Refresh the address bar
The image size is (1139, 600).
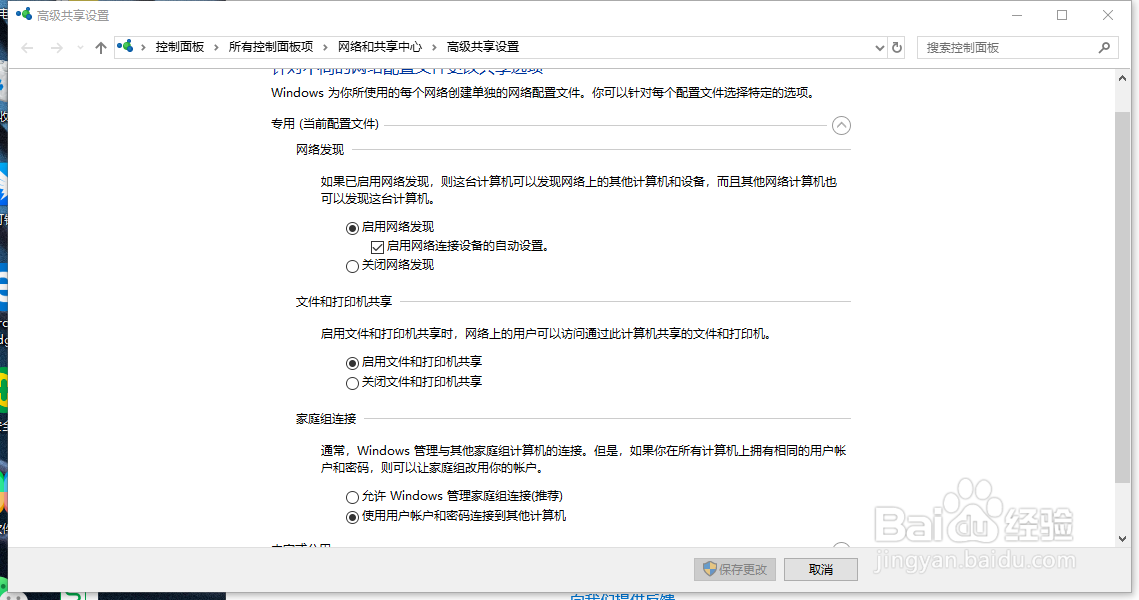coord(897,48)
